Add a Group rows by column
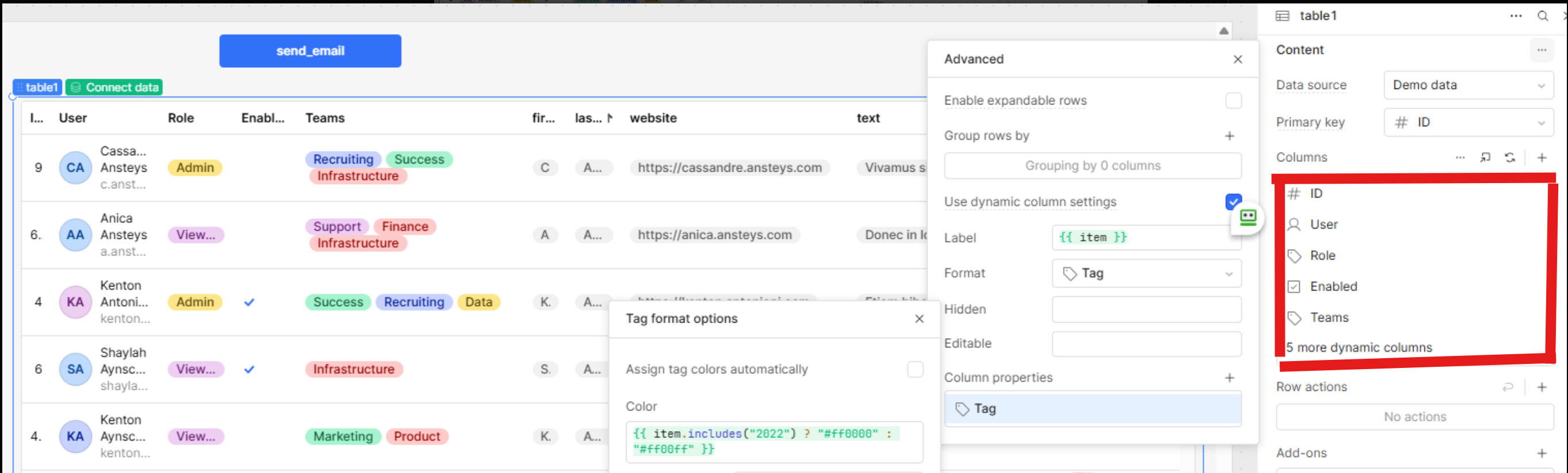The width and height of the screenshot is (1568, 473). coord(1230,135)
